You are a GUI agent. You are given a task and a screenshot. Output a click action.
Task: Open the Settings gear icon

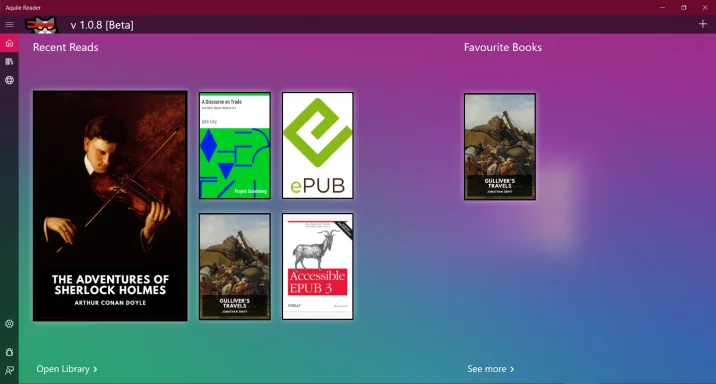point(9,324)
